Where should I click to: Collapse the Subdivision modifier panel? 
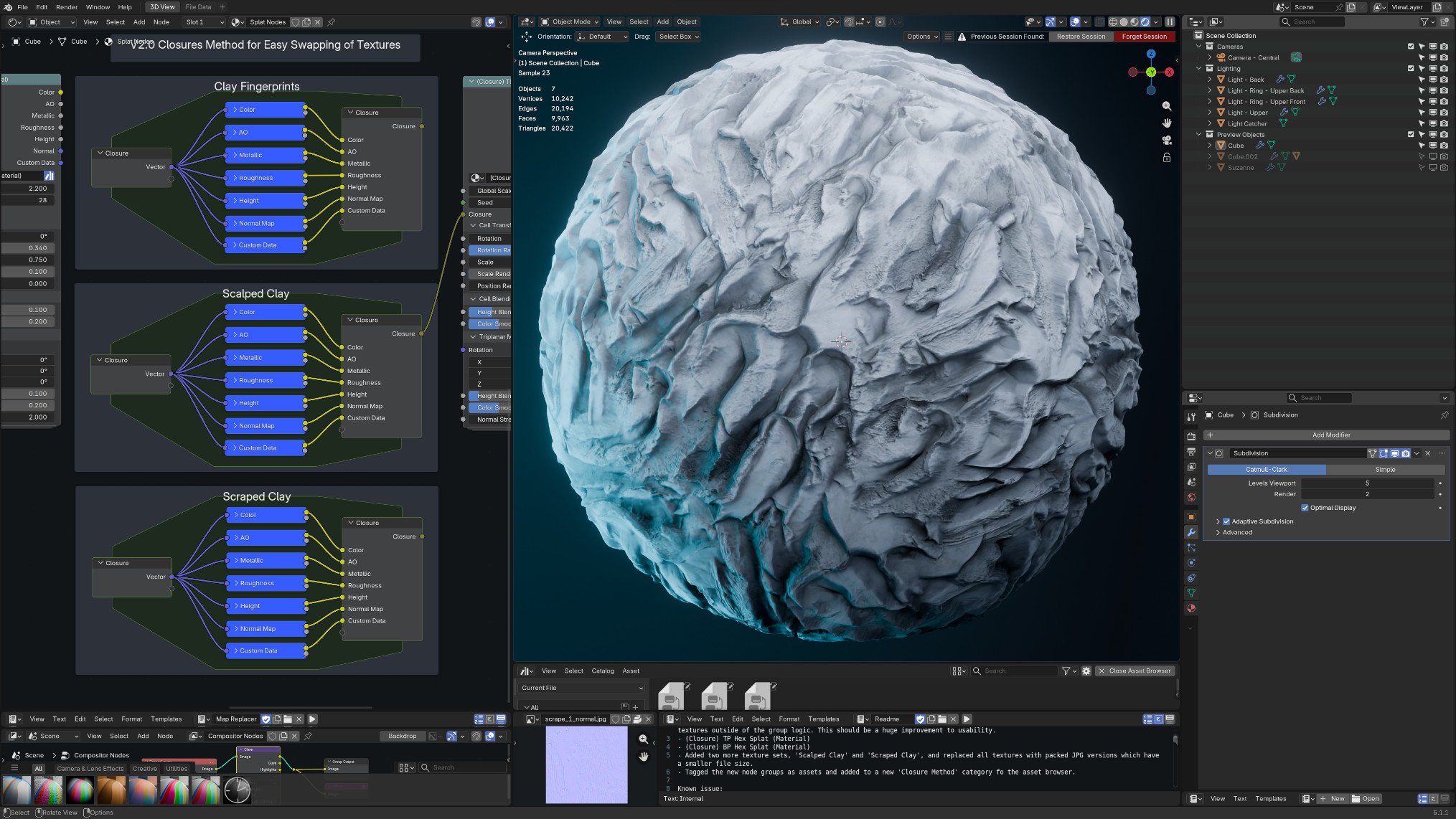1210,453
